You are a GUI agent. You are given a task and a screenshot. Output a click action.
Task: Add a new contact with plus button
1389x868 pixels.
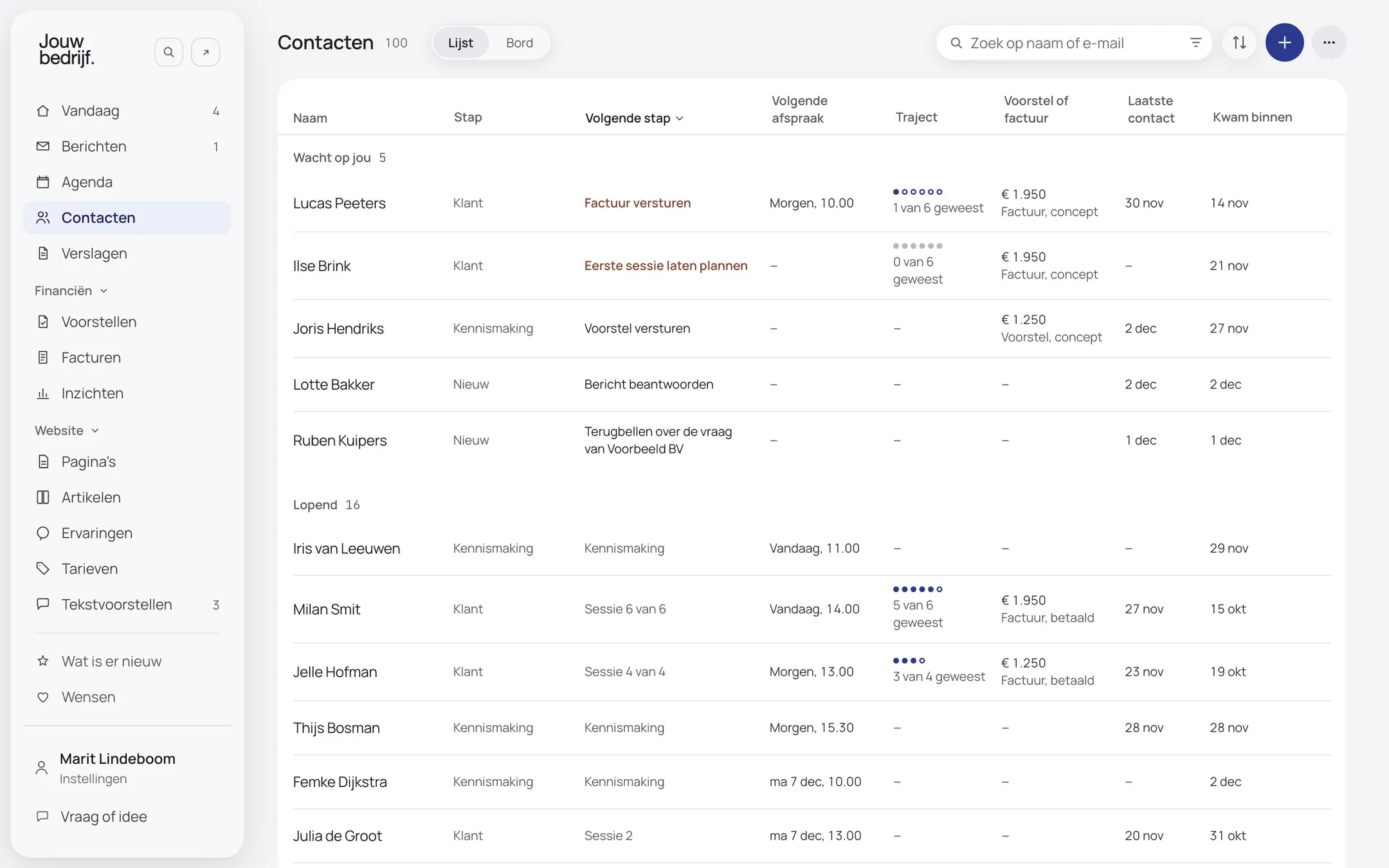coord(1284,42)
